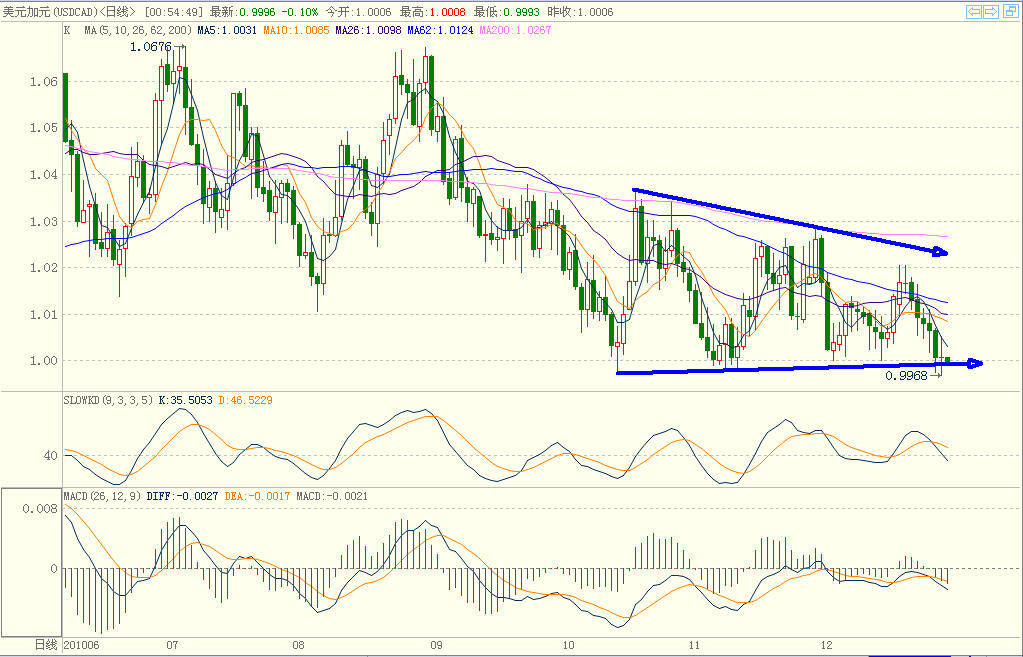Click the blue MA62:1.0124 value
Viewport: 1023px width, 657px height.
coord(440,30)
